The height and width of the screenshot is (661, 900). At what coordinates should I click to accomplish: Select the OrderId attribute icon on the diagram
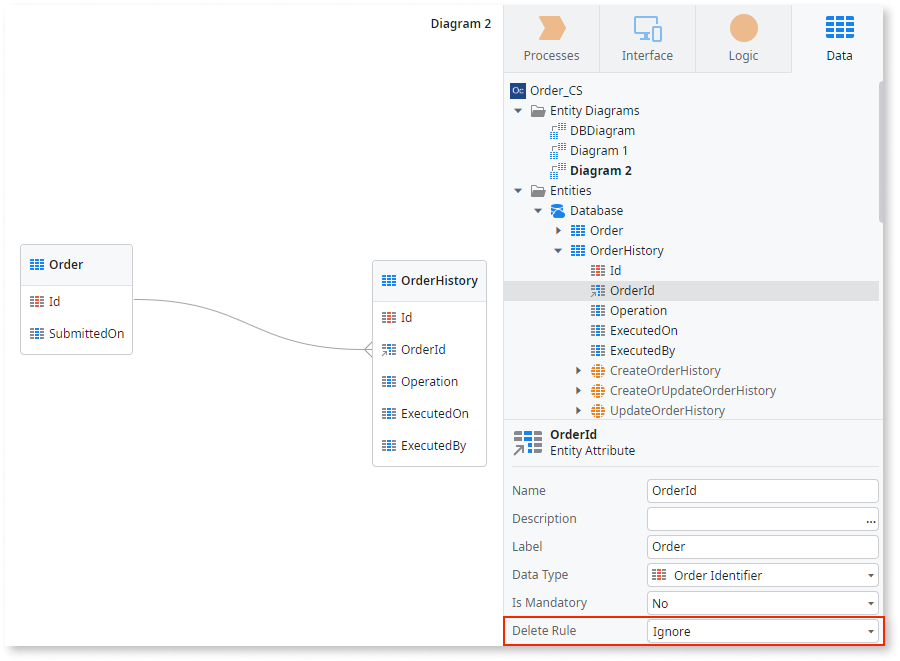tap(390, 349)
